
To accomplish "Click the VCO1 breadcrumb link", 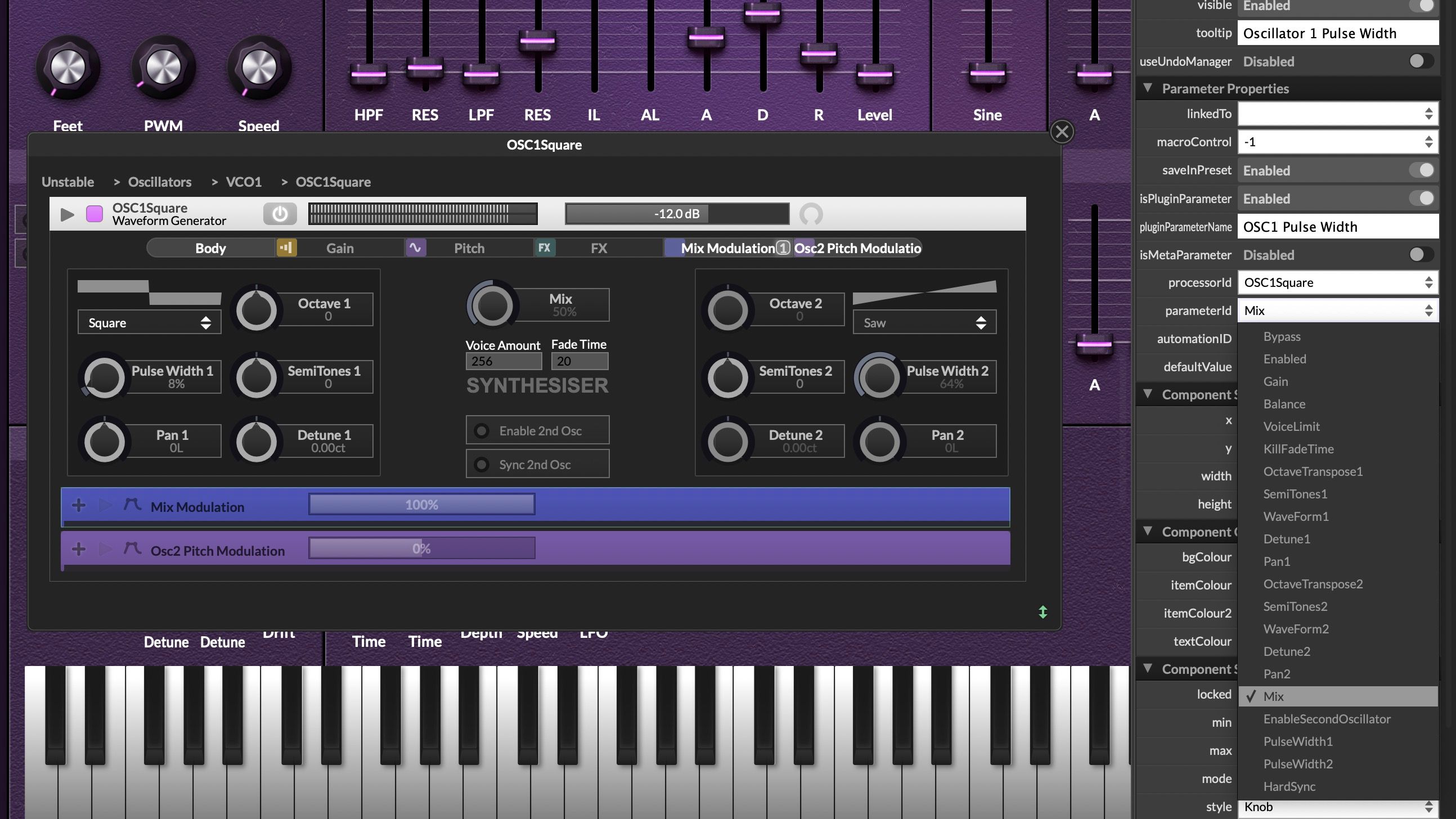I will [x=244, y=182].
